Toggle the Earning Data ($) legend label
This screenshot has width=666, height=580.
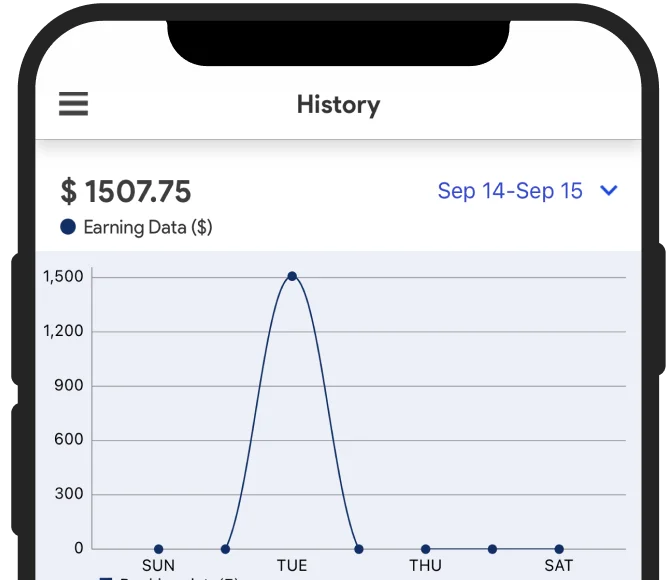[148, 227]
